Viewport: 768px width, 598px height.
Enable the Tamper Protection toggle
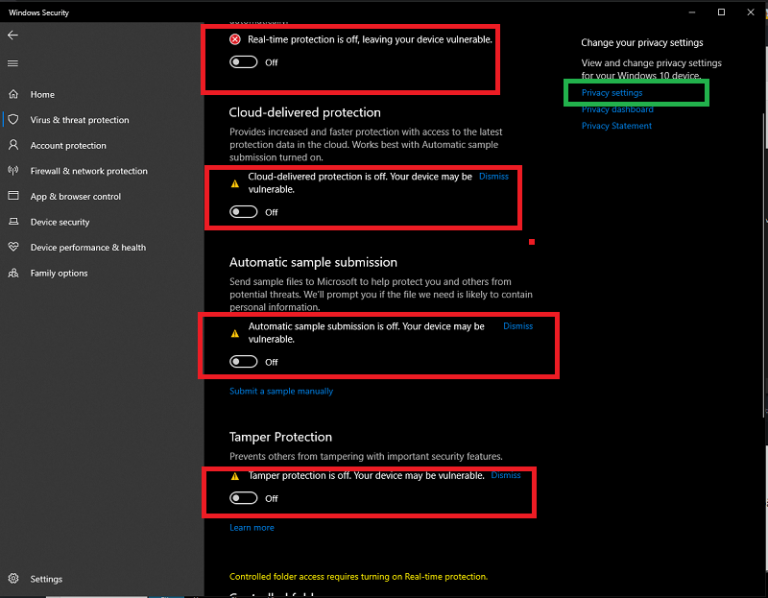point(243,498)
